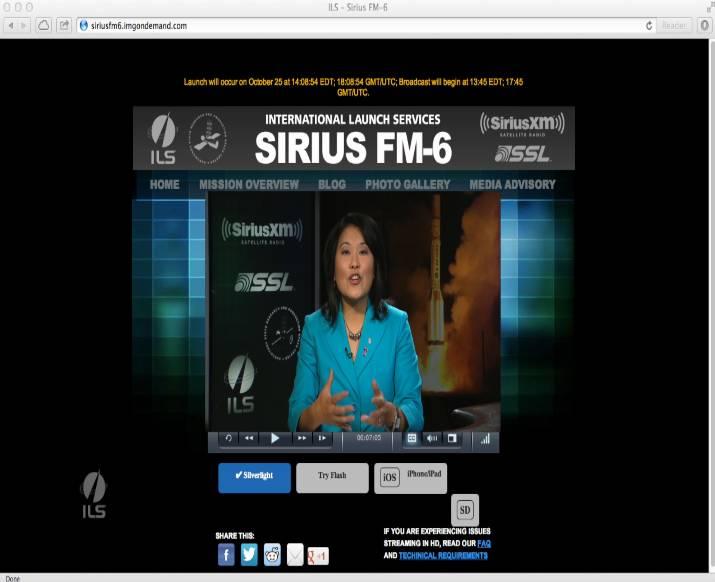715x582 pixels.
Task: Toggle the SD quality button
Action: 465,510
